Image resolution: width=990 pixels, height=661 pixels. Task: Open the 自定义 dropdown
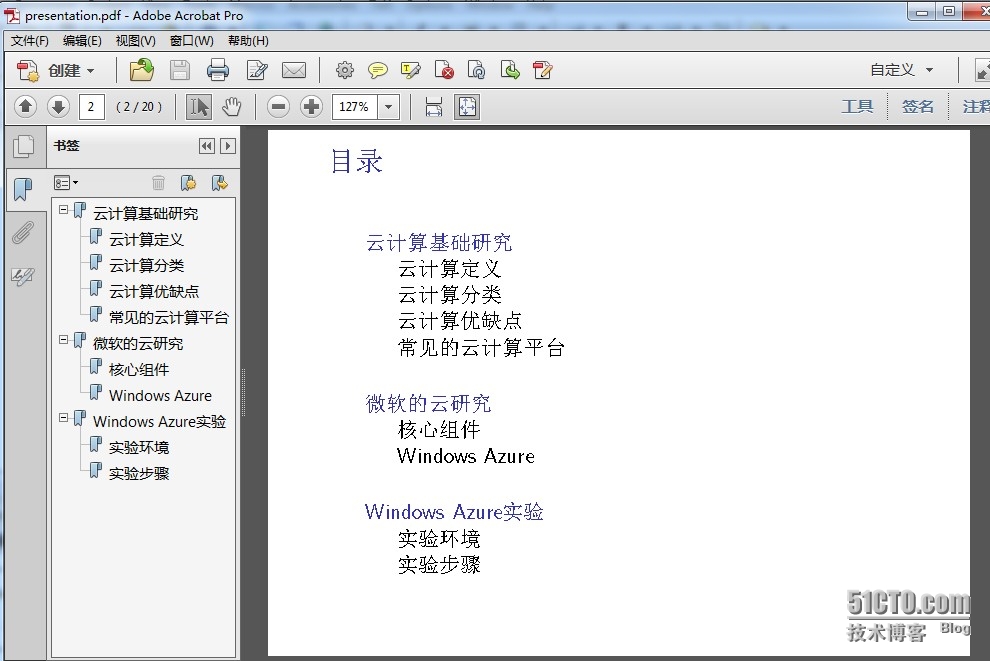(x=902, y=70)
